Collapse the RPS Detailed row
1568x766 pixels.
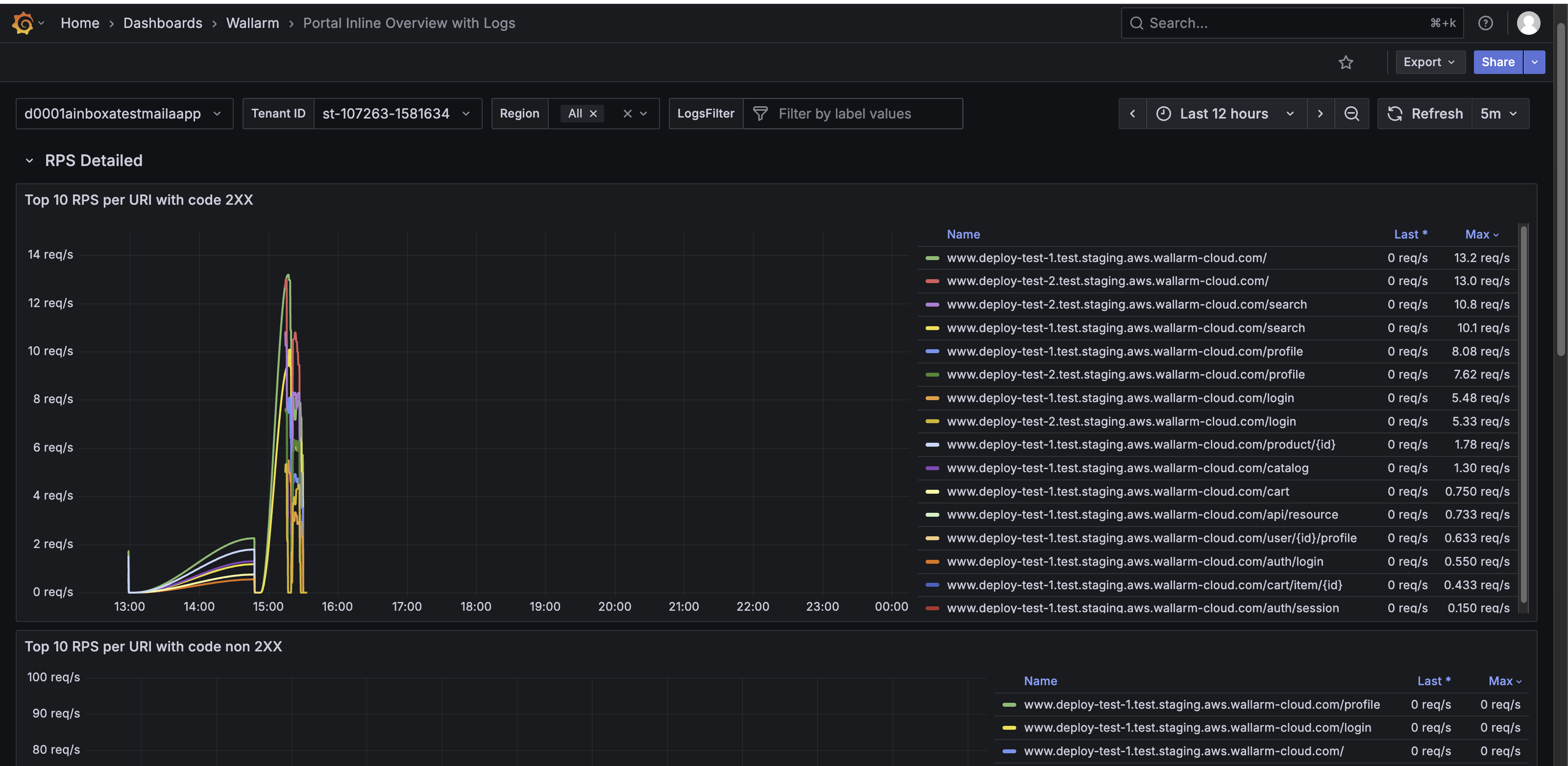pyautogui.click(x=29, y=161)
